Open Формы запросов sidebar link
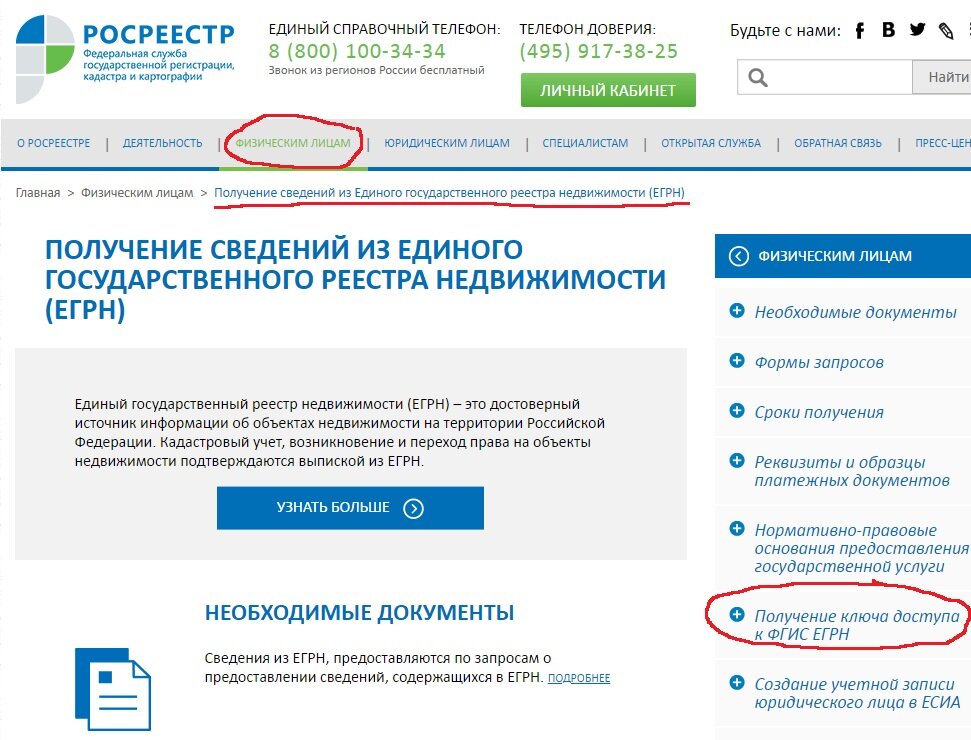The height and width of the screenshot is (740, 971). pyautogui.click(x=819, y=362)
